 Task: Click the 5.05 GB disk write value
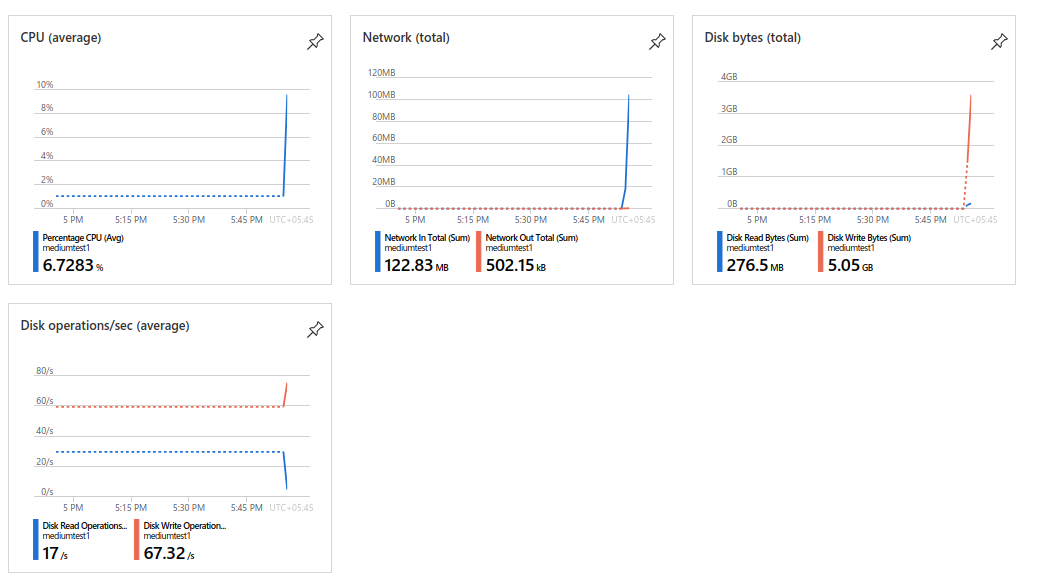850,265
